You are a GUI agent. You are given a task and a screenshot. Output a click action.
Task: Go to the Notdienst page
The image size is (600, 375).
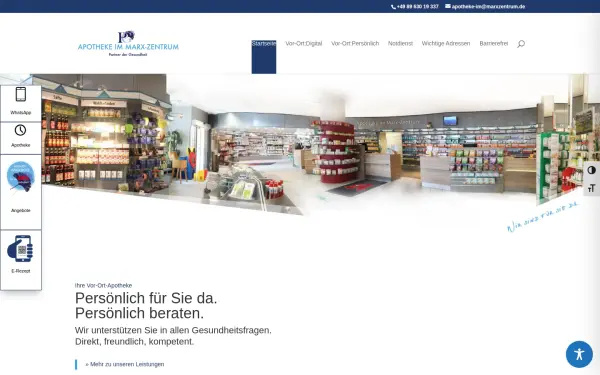[400, 44]
